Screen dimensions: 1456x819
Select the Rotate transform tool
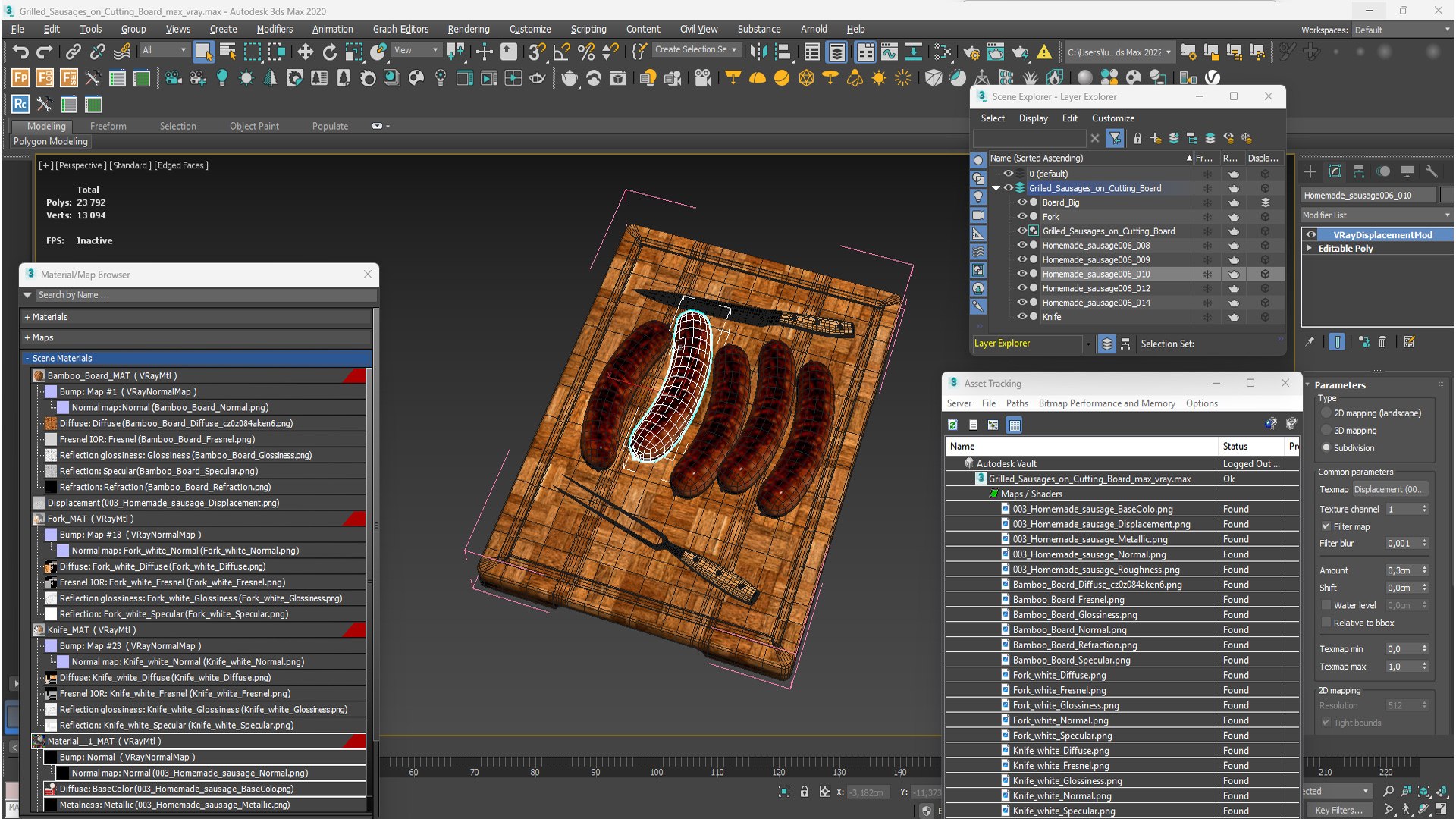click(x=329, y=52)
